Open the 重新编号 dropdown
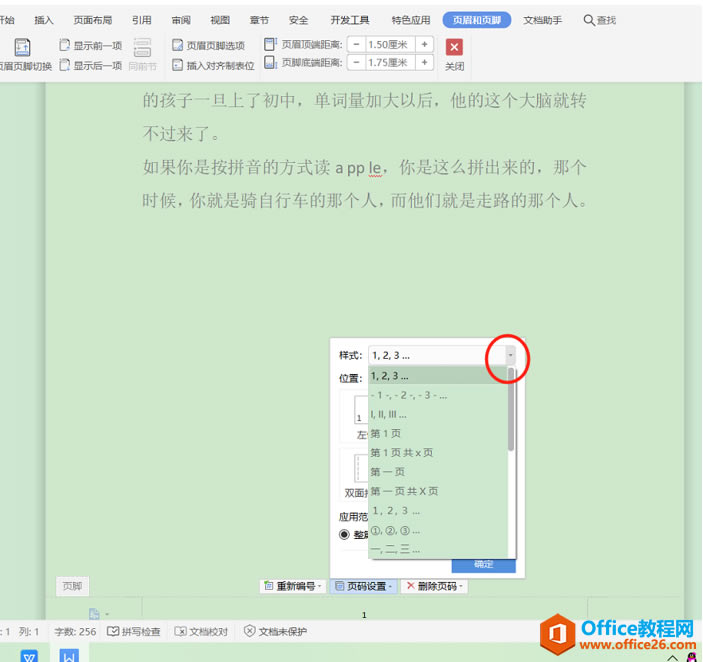This screenshot has height=662, width=703. [x=293, y=586]
